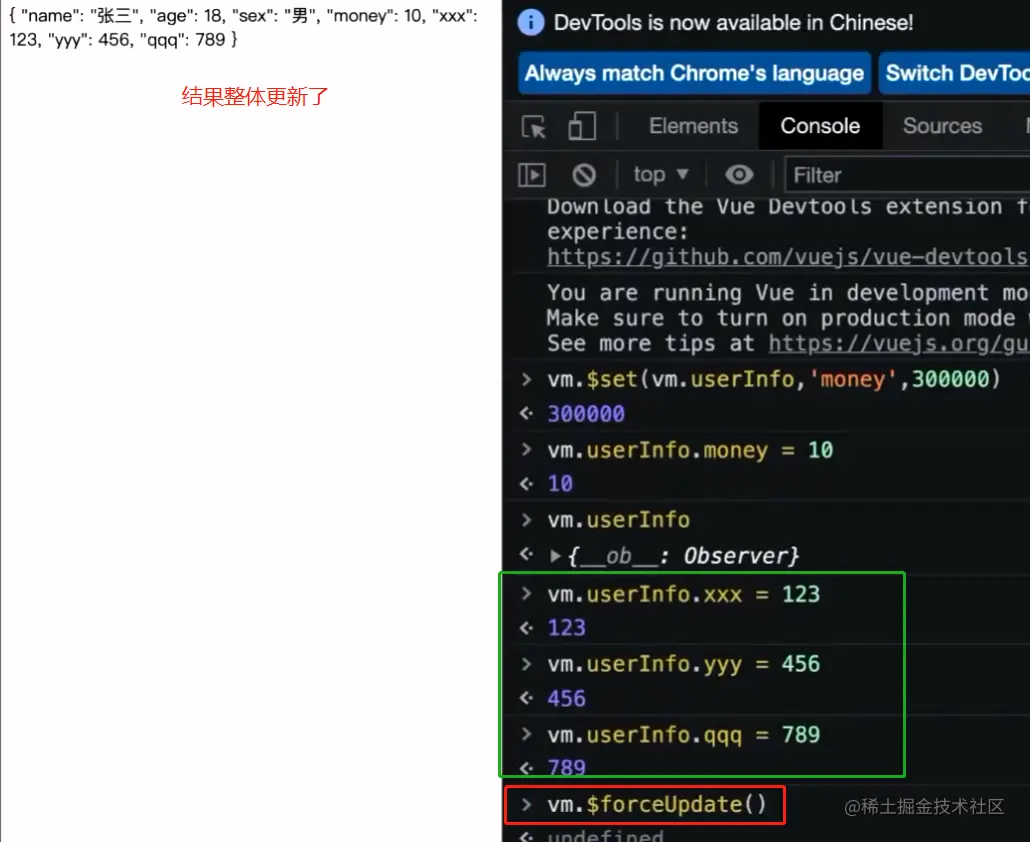
Task: Focus the console Filter input field
Action: coord(908,175)
